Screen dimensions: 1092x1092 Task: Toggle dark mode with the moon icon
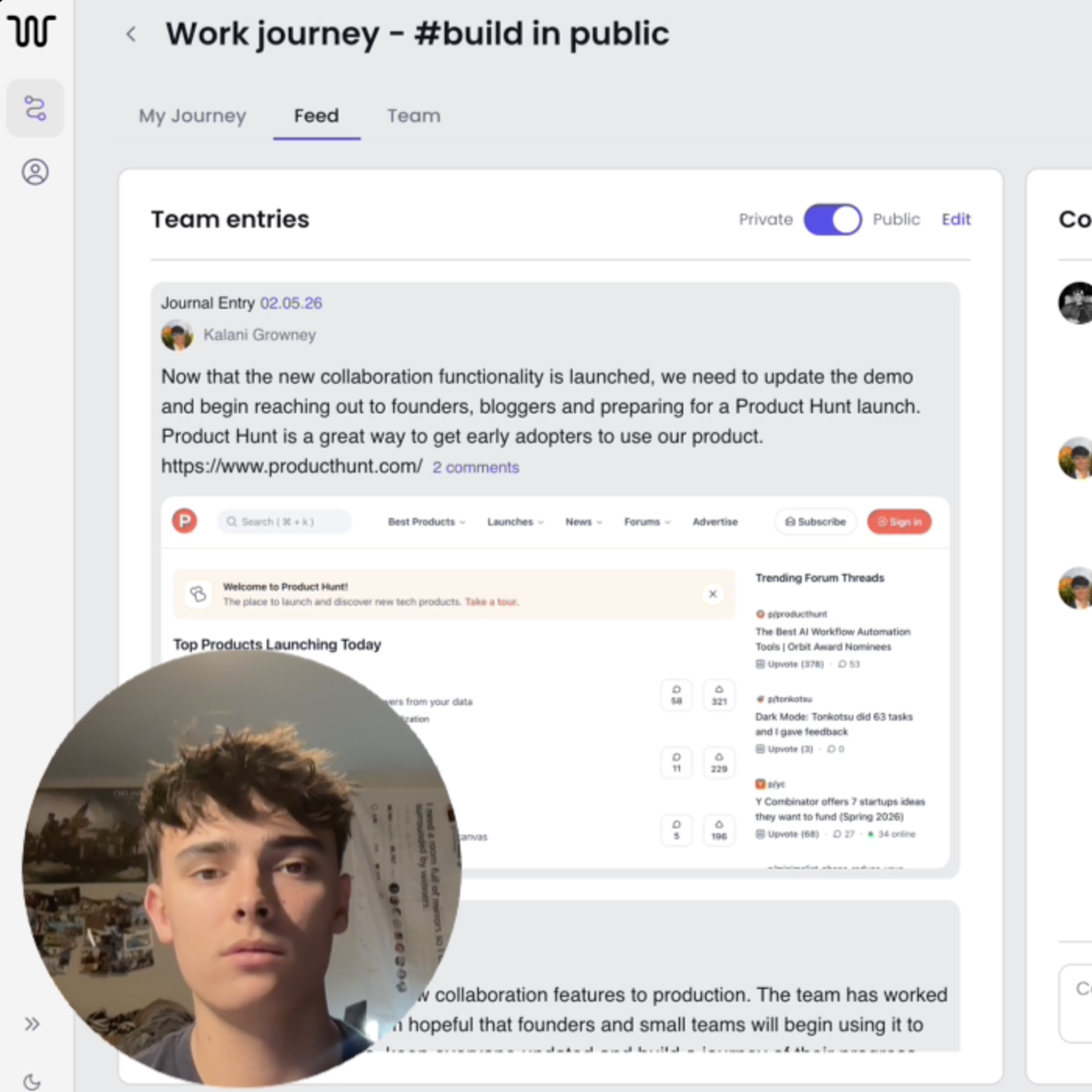pos(32,1082)
